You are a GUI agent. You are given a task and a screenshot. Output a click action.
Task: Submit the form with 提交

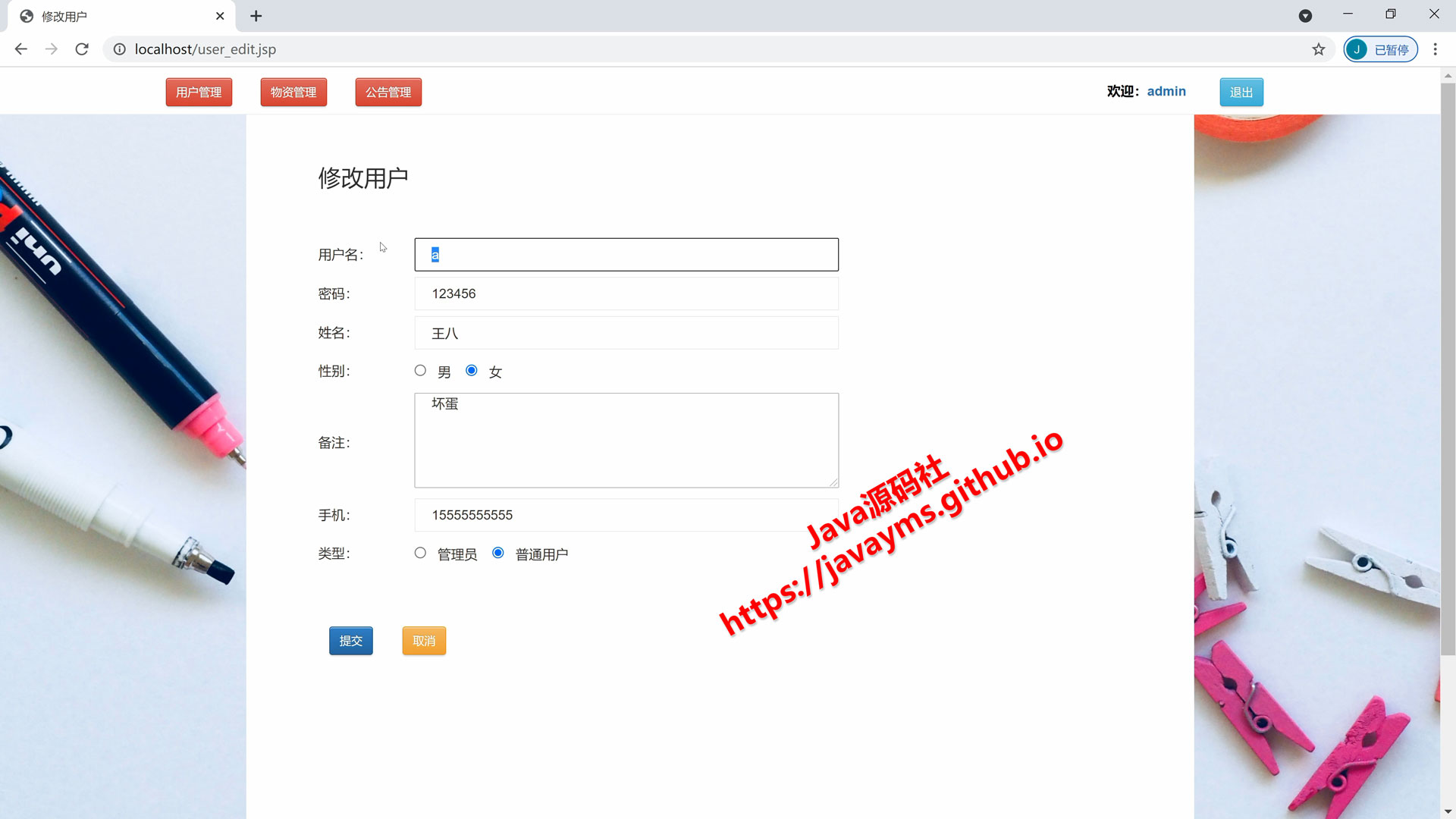pyautogui.click(x=351, y=641)
